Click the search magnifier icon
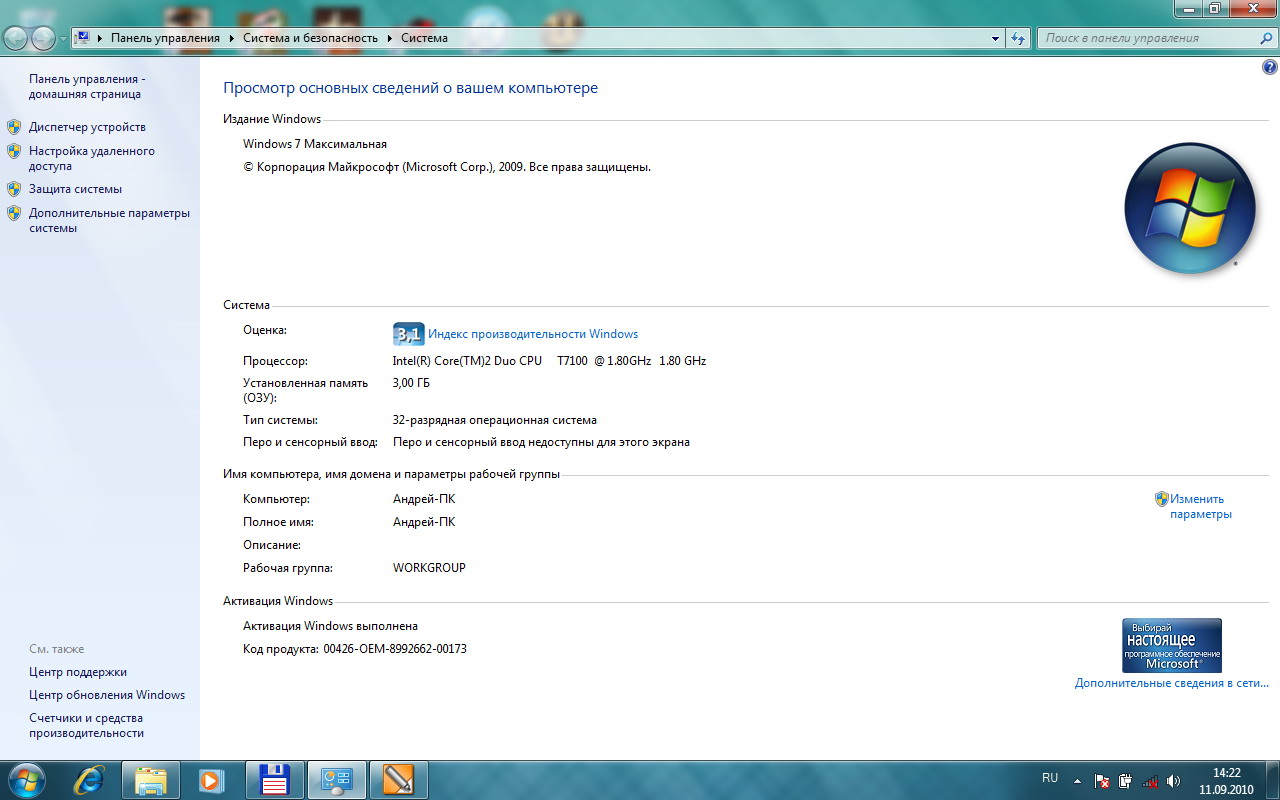1280x800 pixels. coord(1265,38)
